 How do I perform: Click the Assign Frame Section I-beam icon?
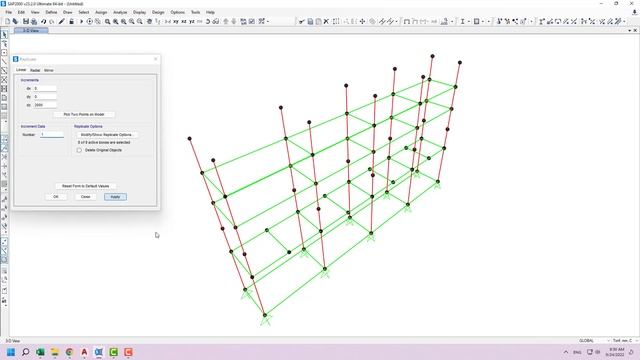[462, 21]
